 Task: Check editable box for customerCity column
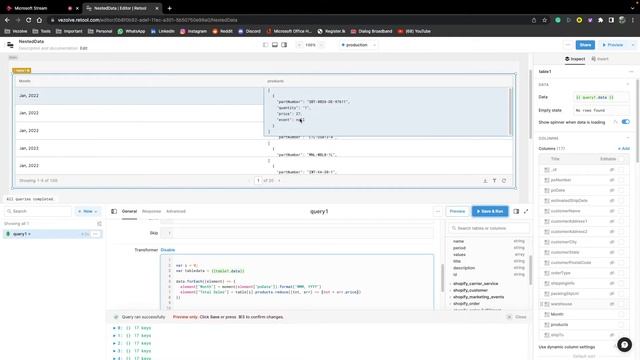(621, 242)
